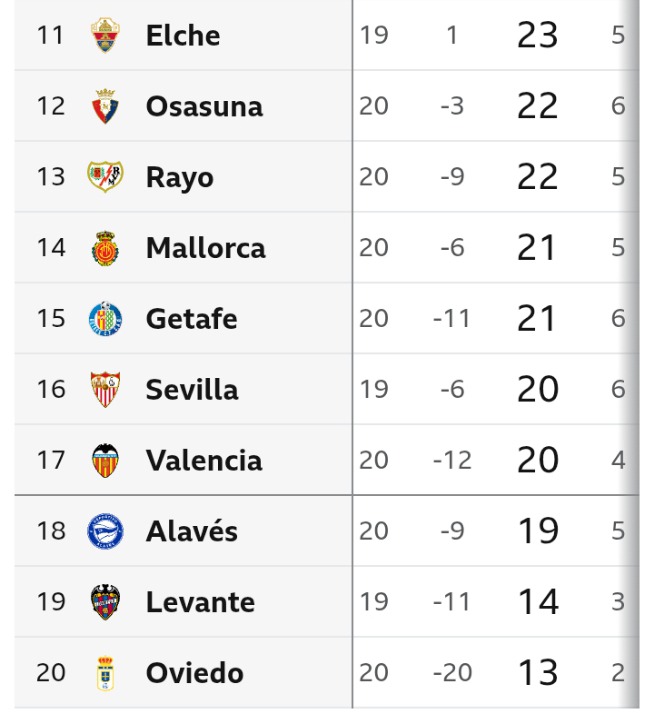Click Oviedo's -20 goal difference
Image resolution: width=654 pixels, height=713 pixels.
point(452,673)
